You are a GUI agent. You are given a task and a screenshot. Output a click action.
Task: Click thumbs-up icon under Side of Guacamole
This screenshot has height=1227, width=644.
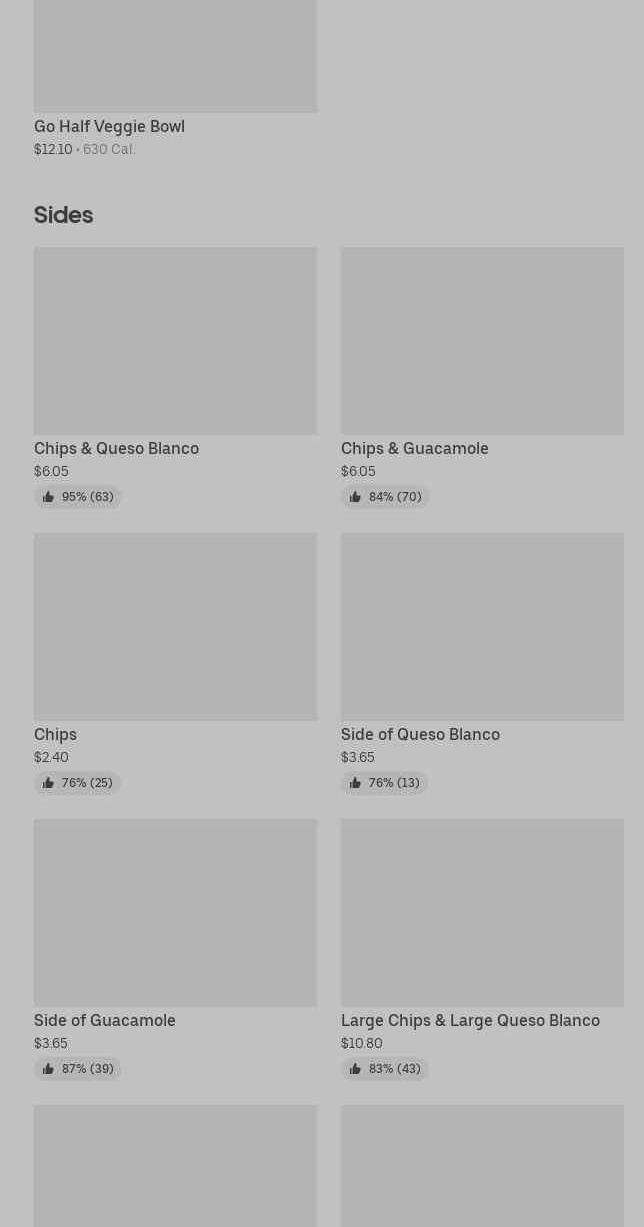pyautogui.click(x=48, y=1069)
